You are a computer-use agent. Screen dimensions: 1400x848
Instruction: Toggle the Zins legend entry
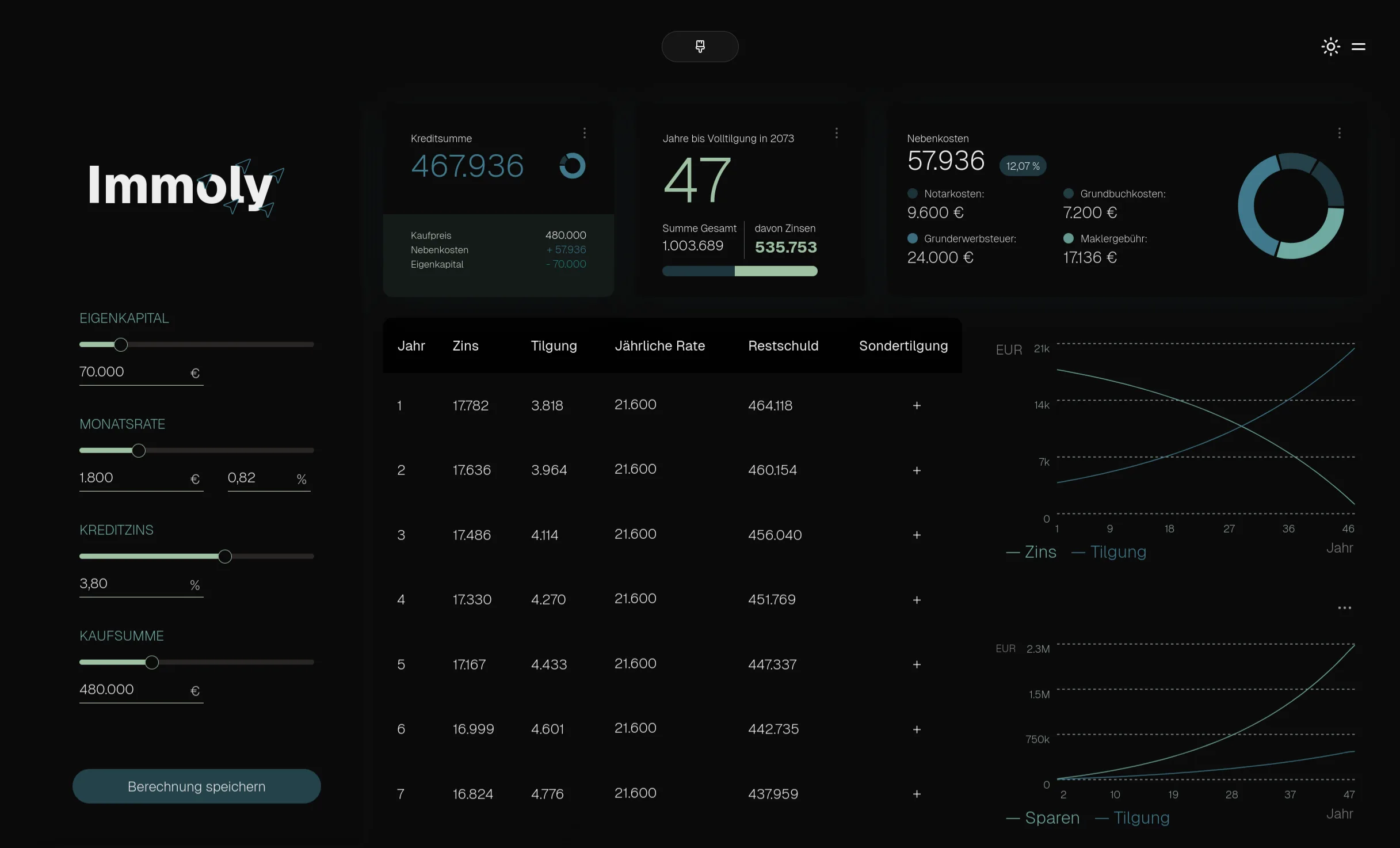click(x=1031, y=552)
